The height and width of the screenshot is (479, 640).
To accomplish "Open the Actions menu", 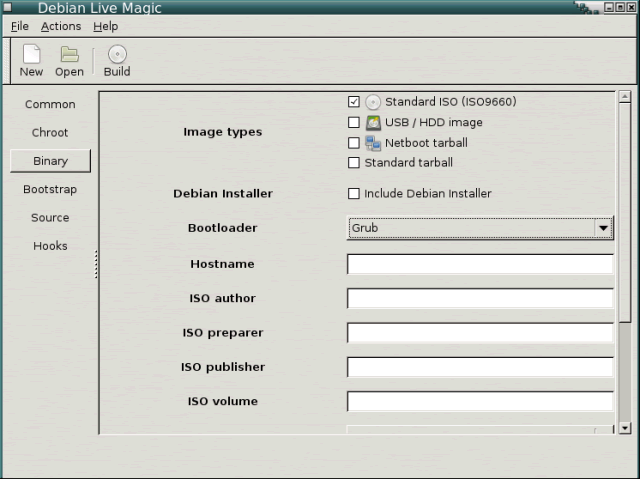I will [61, 26].
